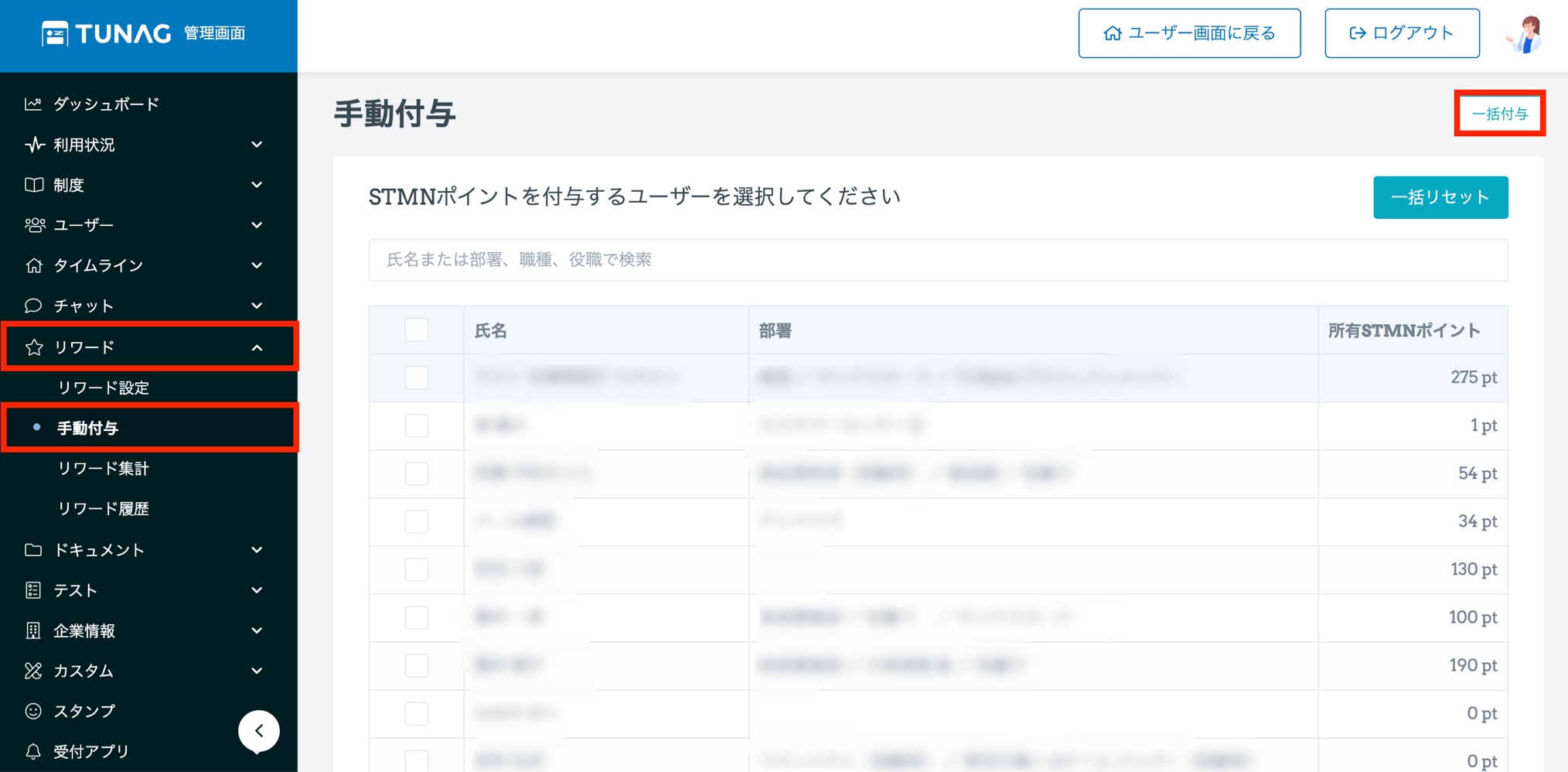Viewport: 1568px width, 772px height.
Task: Click the usage status pulse icon
Action: (34, 145)
